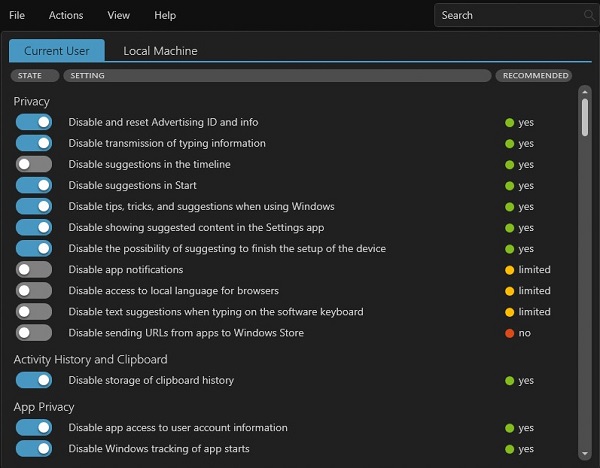The width and height of the screenshot is (600, 468).
Task: Toggle finish the setup of device switch
Action: pos(34,248)
